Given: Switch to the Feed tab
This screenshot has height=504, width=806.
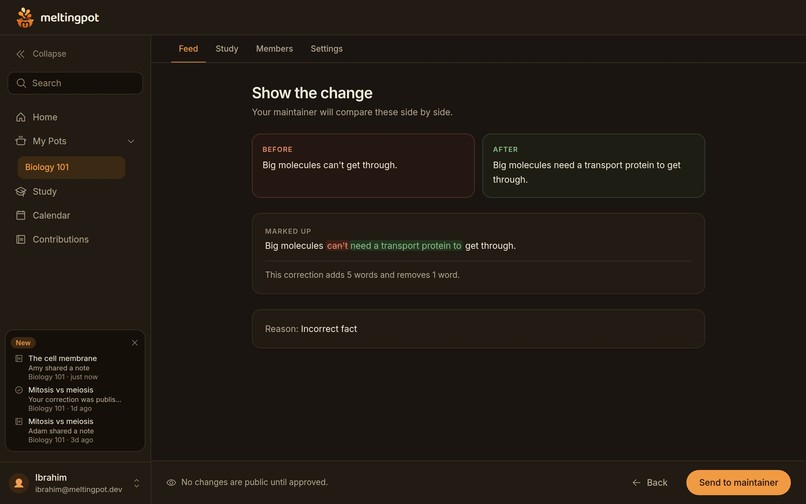Looking at the screenshot, I should click(188, 49).
